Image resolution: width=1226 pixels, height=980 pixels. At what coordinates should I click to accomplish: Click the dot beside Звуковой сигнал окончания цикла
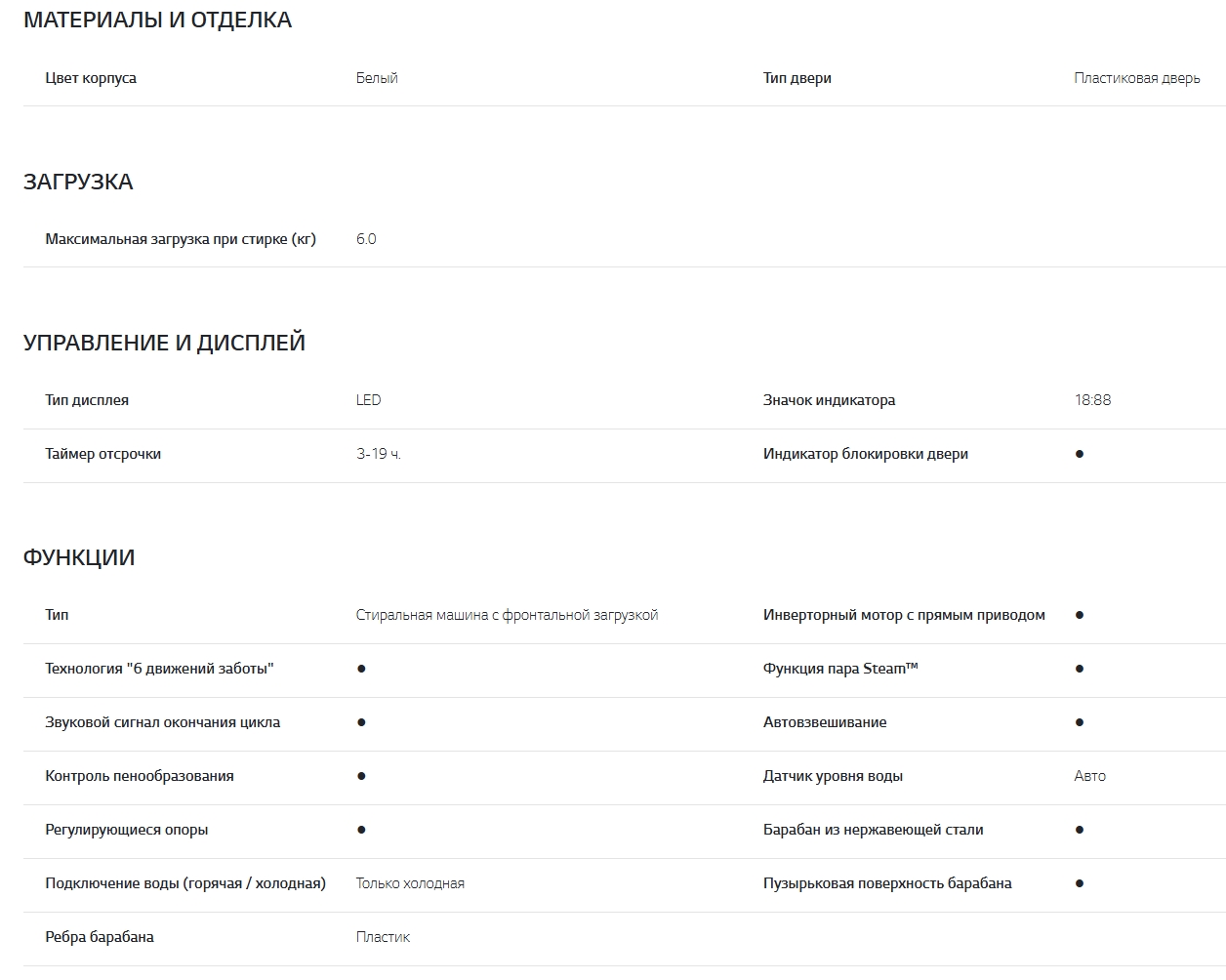[361, 722]
